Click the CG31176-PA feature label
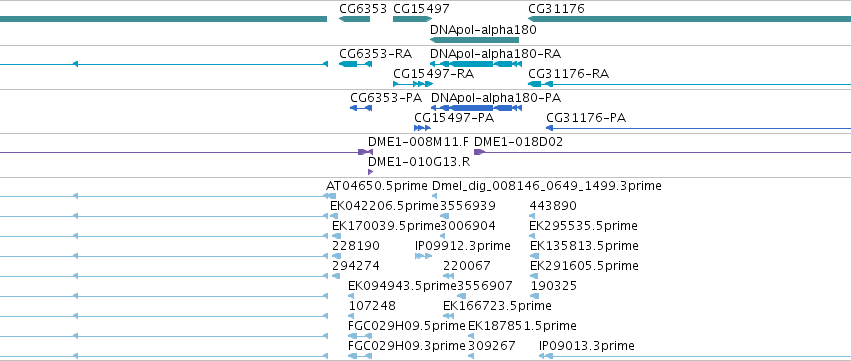Image resolution: width=851 pixels, height=361 pixels. (x=586, y=118)
